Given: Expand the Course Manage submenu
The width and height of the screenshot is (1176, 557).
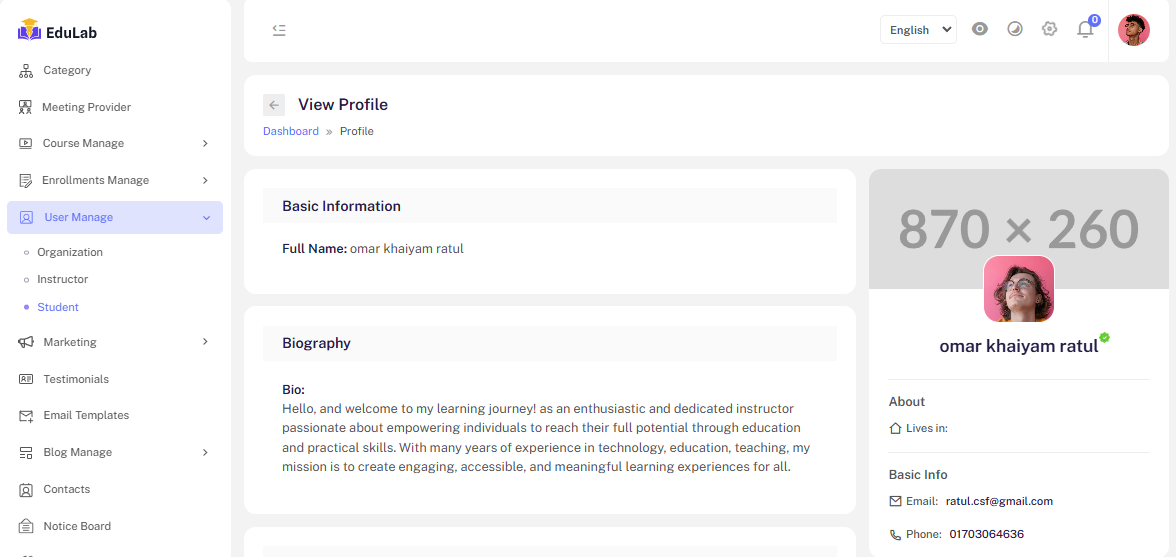Looking at the screenshot, I should (205, 143).
